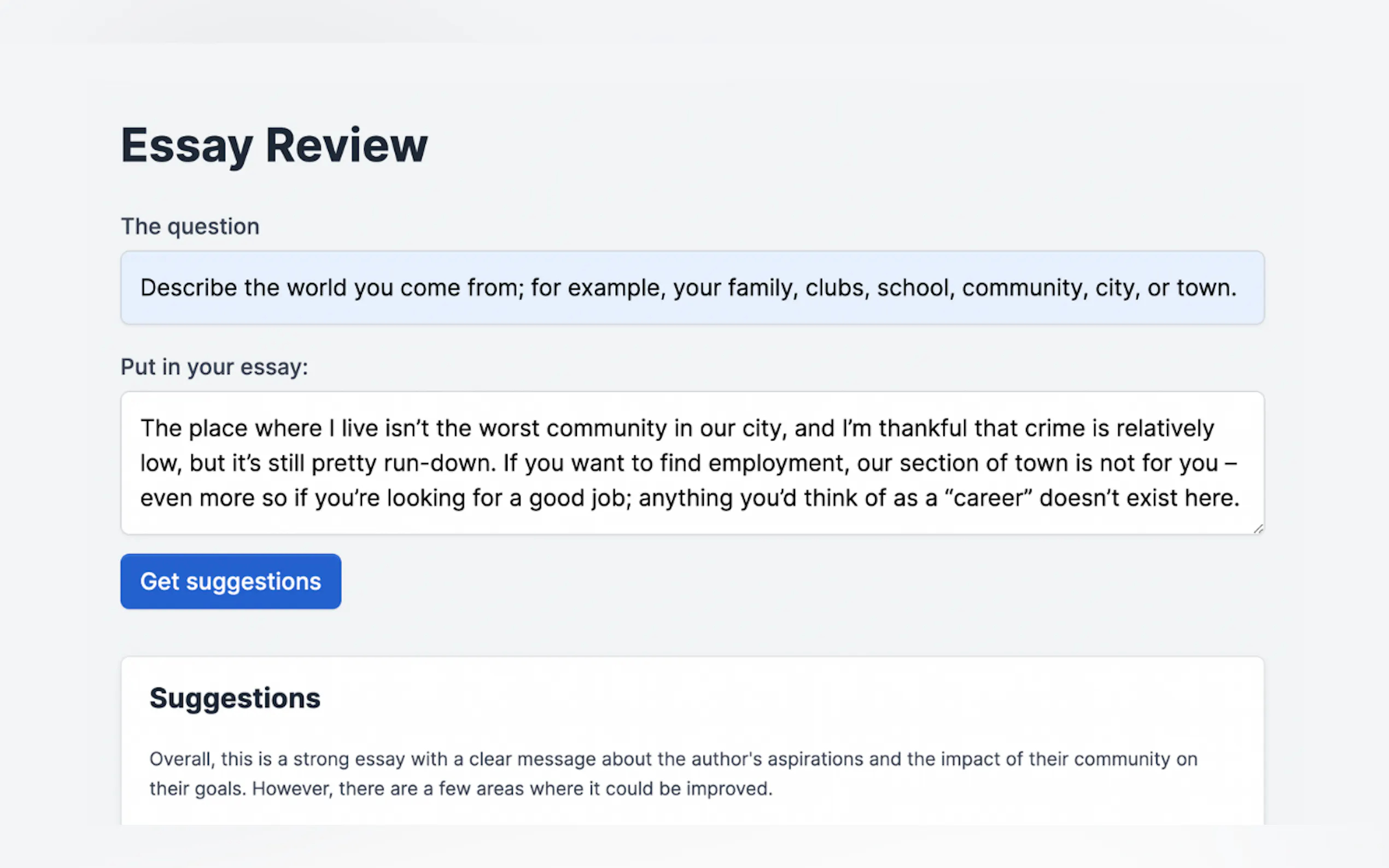
Task: Focus the essay text area
Action: coord(691,463)
